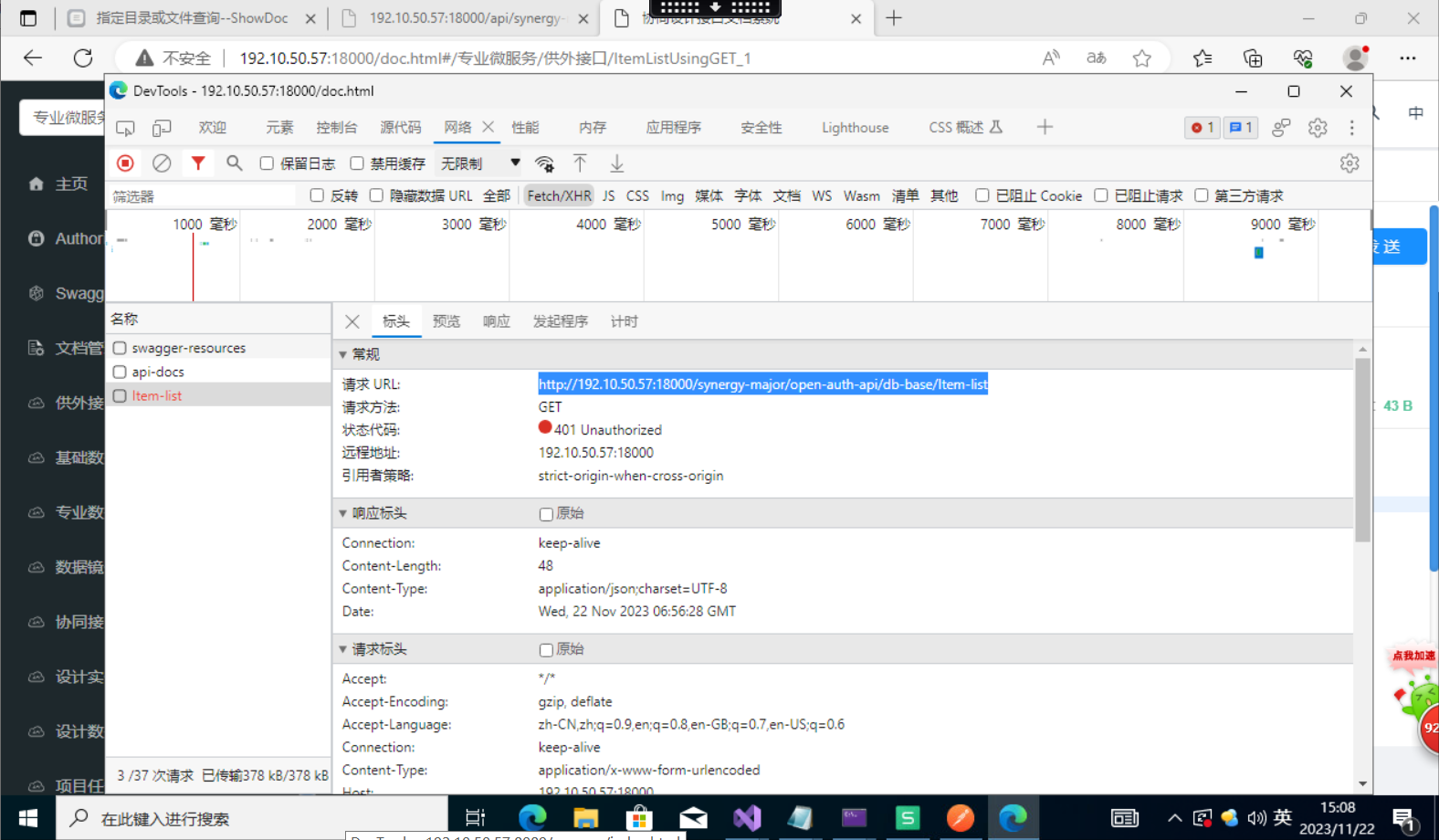Check the 已阻止请求 checkbox
Screen dimensions: 1439x840
[1101, 195]
